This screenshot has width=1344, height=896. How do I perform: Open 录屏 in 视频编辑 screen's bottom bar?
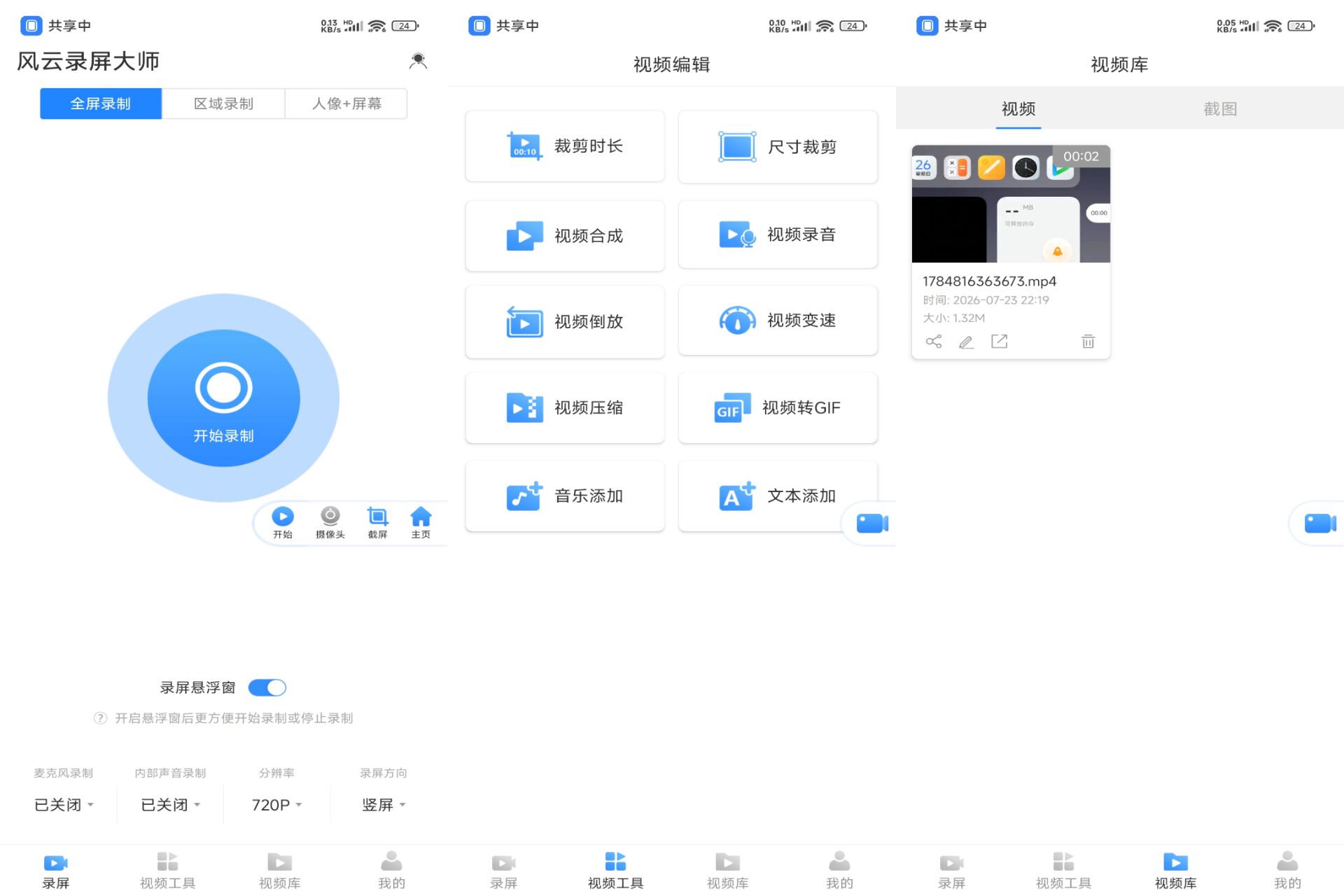[504, 871]
